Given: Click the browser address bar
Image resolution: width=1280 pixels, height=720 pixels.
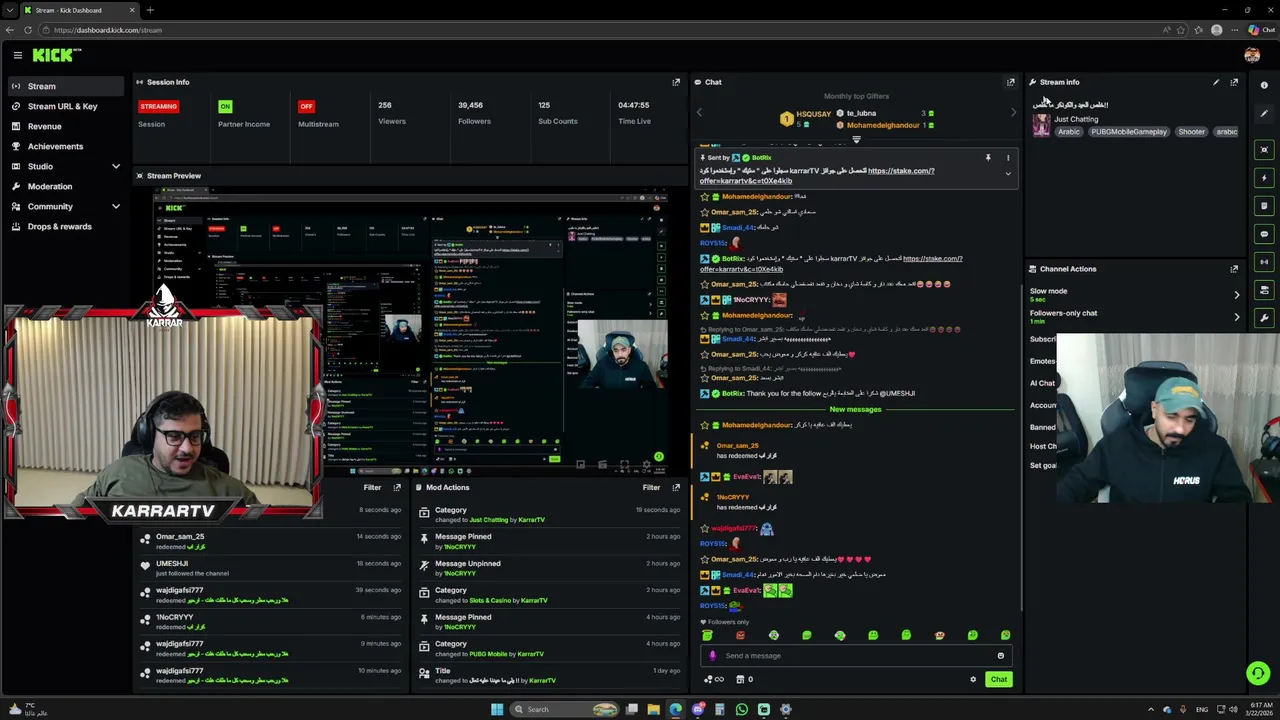Looking at the screenshot, I should pyautogui.click(x=600, y=30).
